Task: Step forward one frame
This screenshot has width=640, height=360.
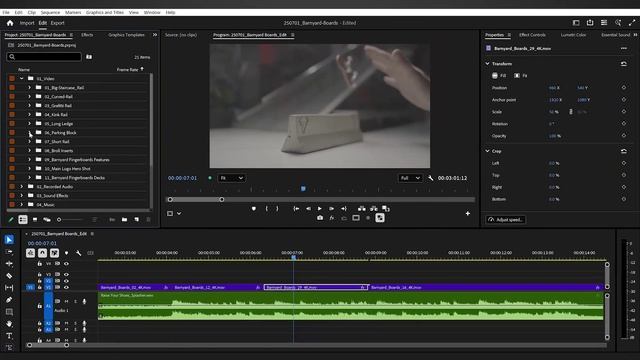Action: coord(331,209)
